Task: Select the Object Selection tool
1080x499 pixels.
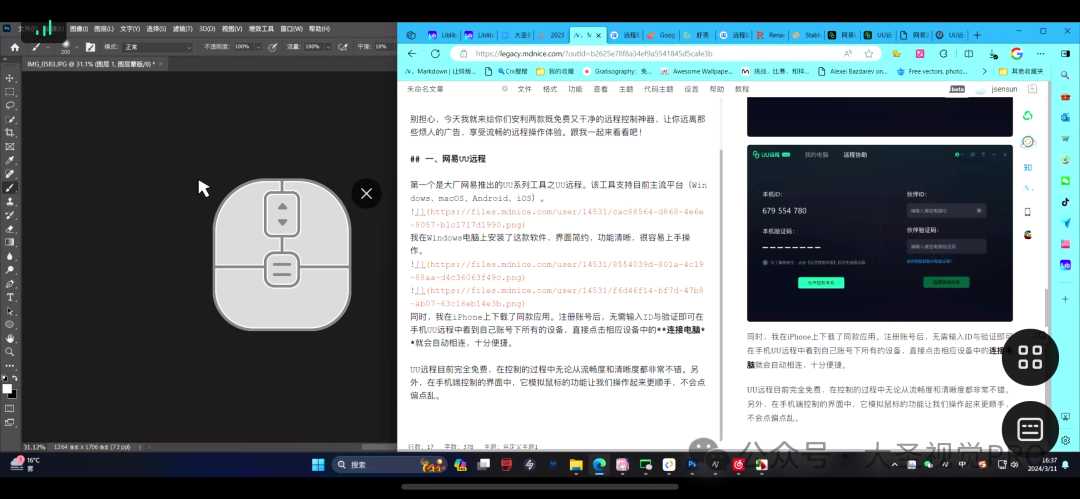Action: click(x=10, y=119)
